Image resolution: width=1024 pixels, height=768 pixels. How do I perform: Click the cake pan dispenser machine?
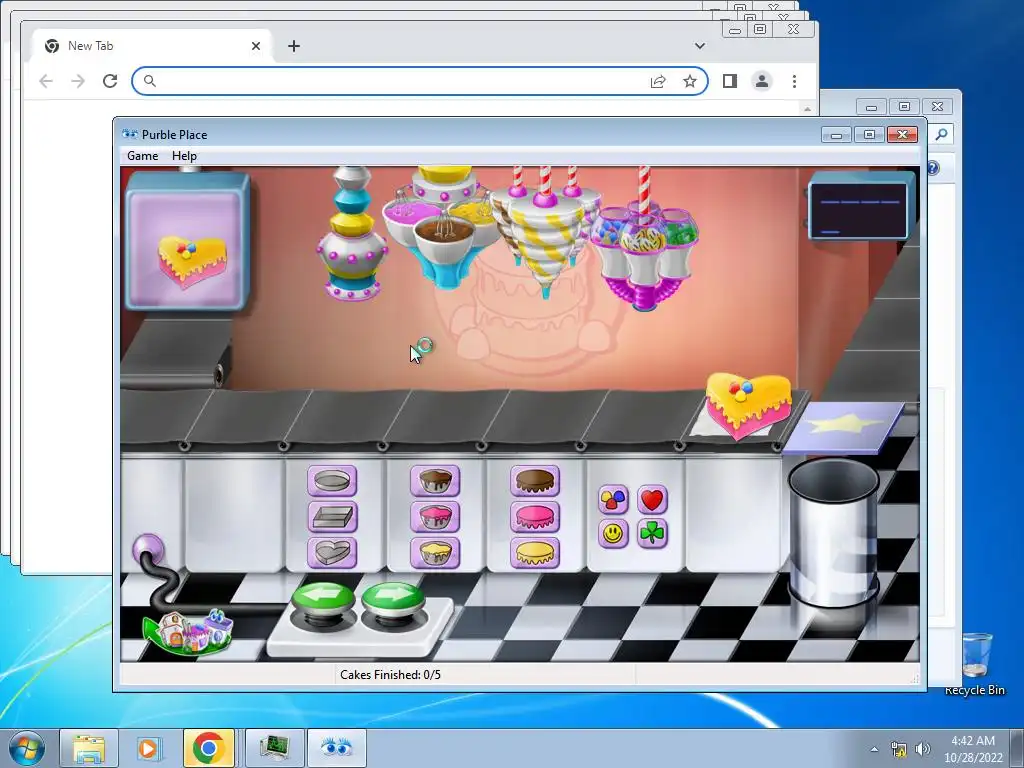(353, 233)
